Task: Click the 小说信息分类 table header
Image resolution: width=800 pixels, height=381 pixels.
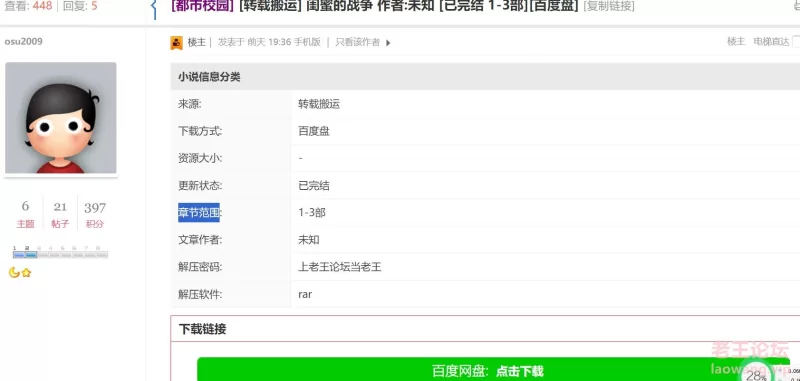Action: [x=485, y=77]
